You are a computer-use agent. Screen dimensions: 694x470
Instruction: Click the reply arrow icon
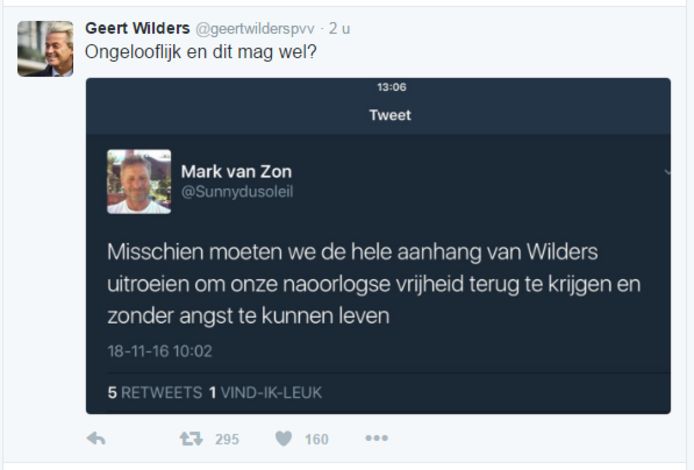(x=96, y=439)
